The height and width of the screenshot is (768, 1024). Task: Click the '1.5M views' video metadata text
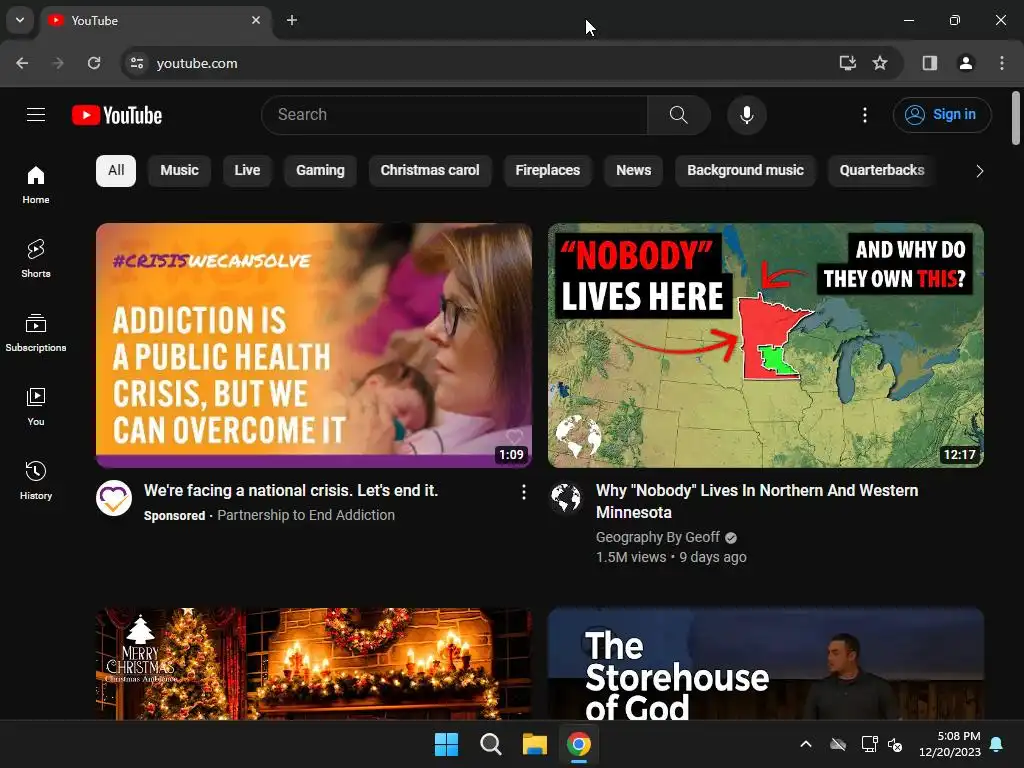[x=631, y=557]
